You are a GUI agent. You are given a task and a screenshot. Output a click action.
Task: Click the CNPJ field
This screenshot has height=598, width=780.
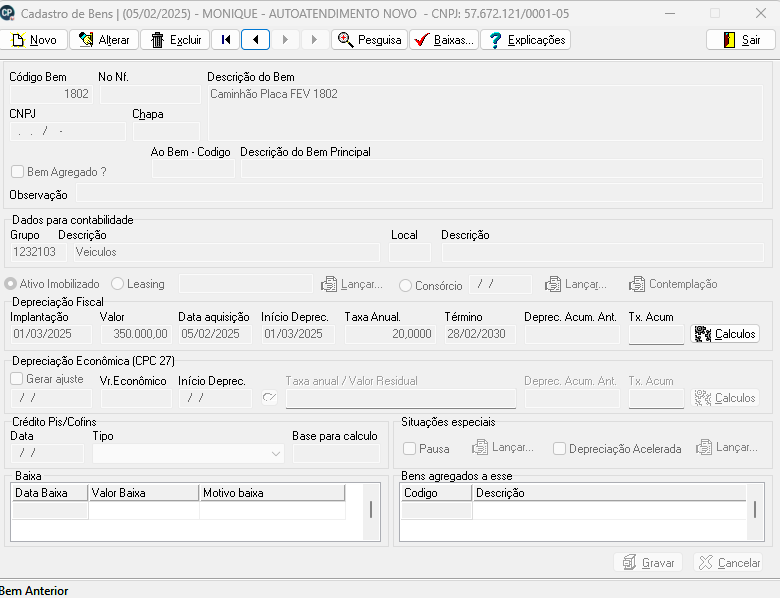click(x=68, y=131)
